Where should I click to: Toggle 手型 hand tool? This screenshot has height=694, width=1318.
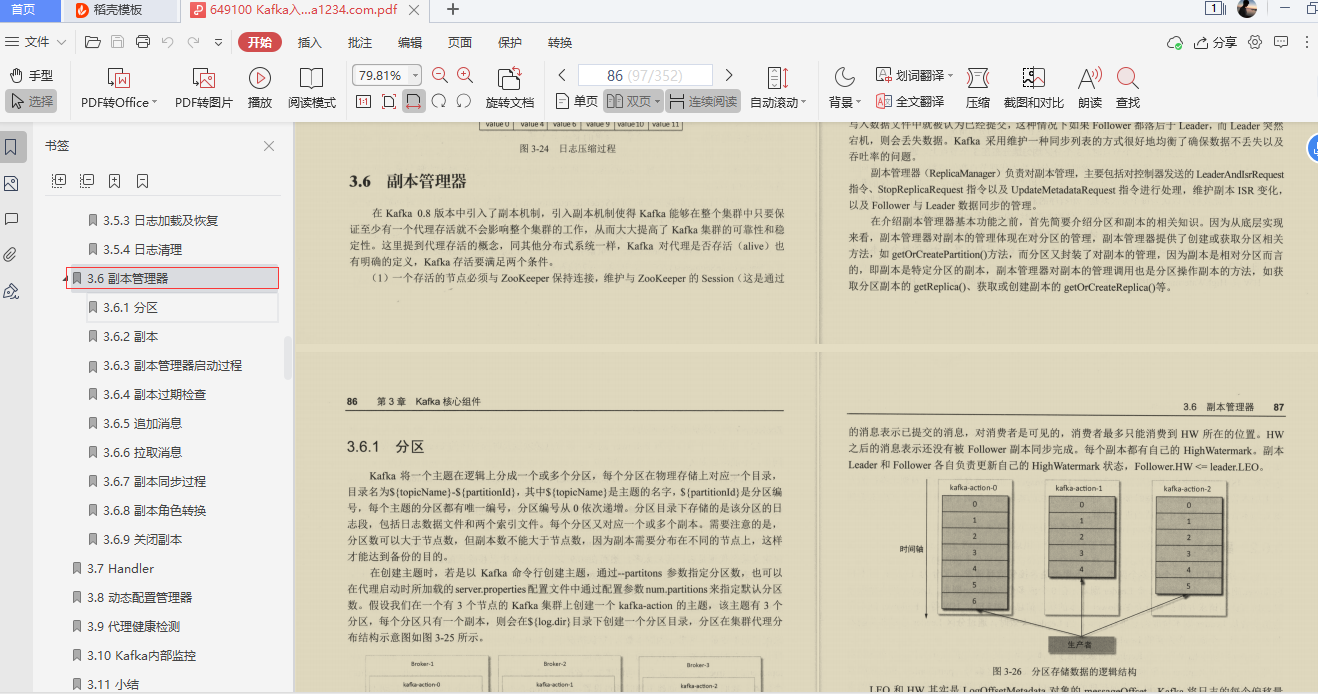click(31, 75)
